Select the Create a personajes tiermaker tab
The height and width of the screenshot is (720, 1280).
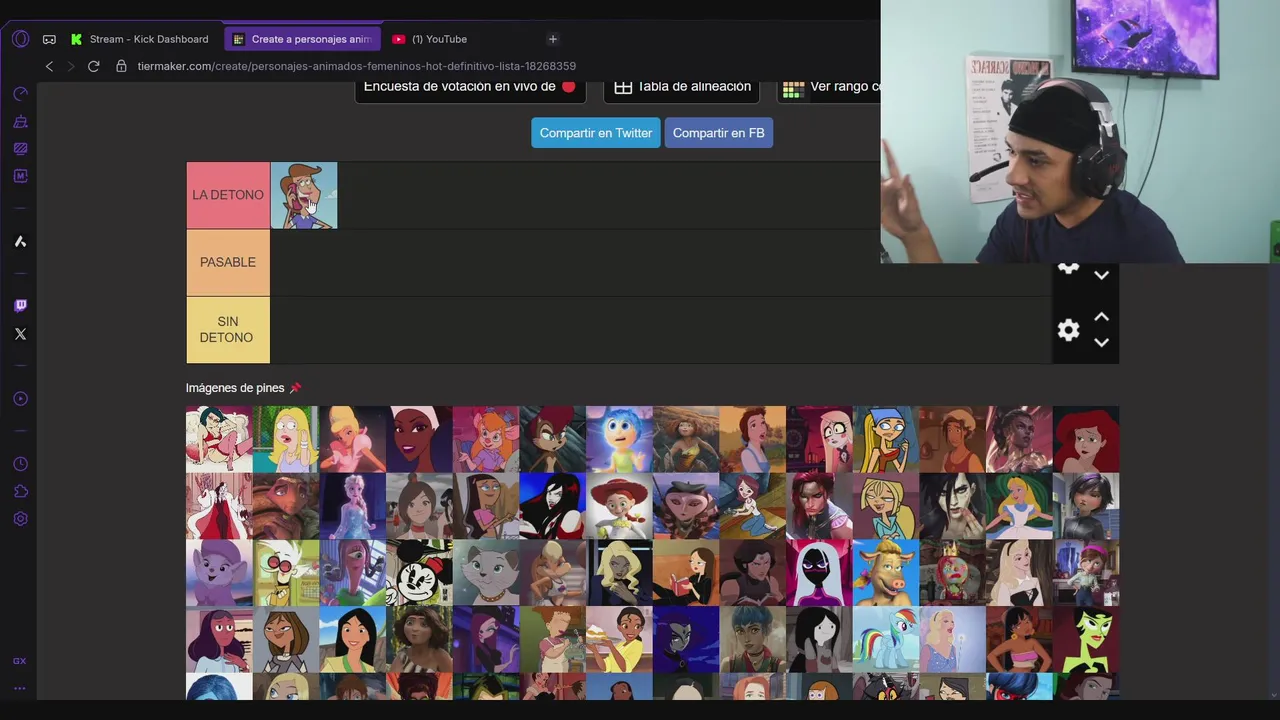click(302, 39)
